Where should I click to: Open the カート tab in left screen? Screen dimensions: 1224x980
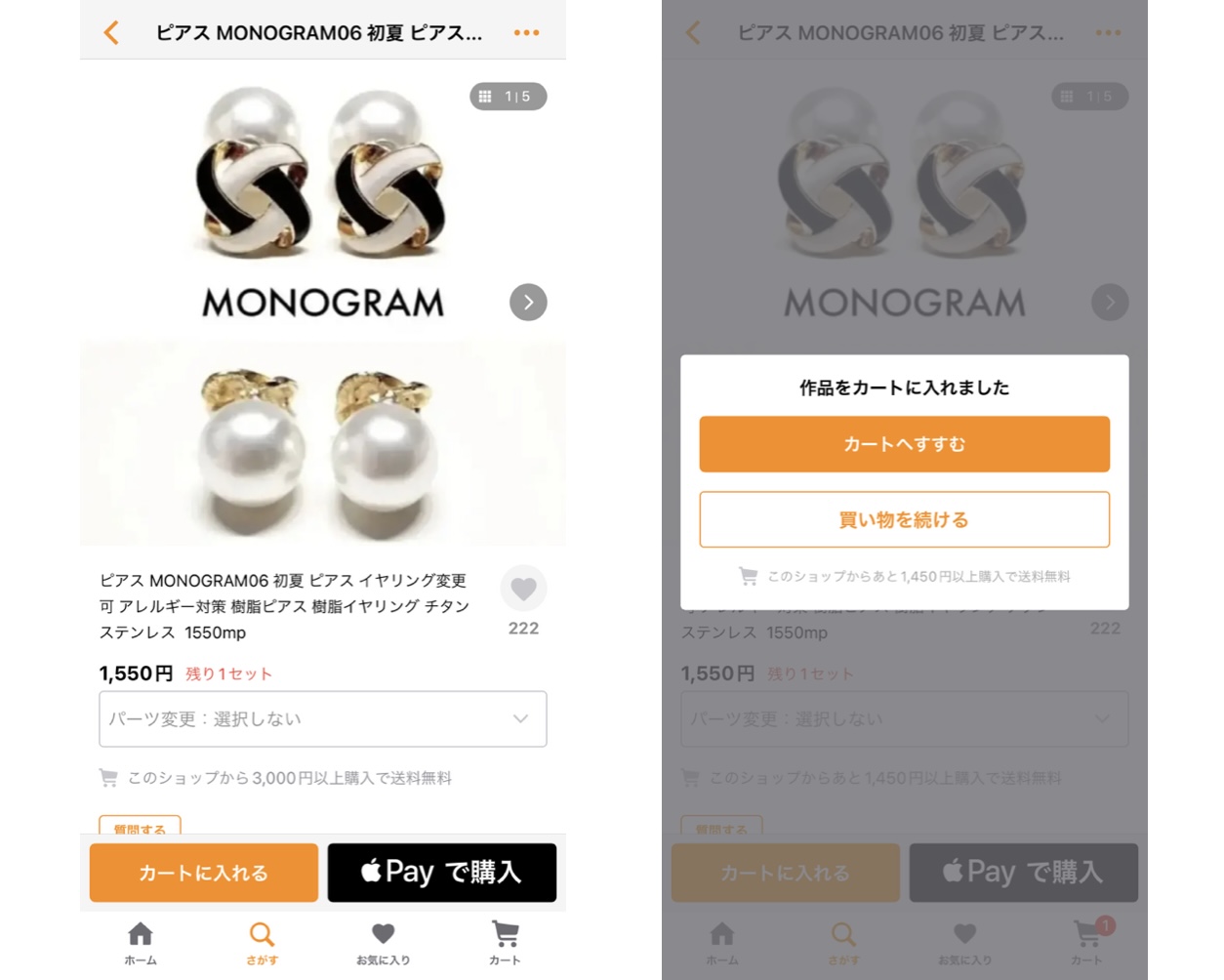pos(505,943)
